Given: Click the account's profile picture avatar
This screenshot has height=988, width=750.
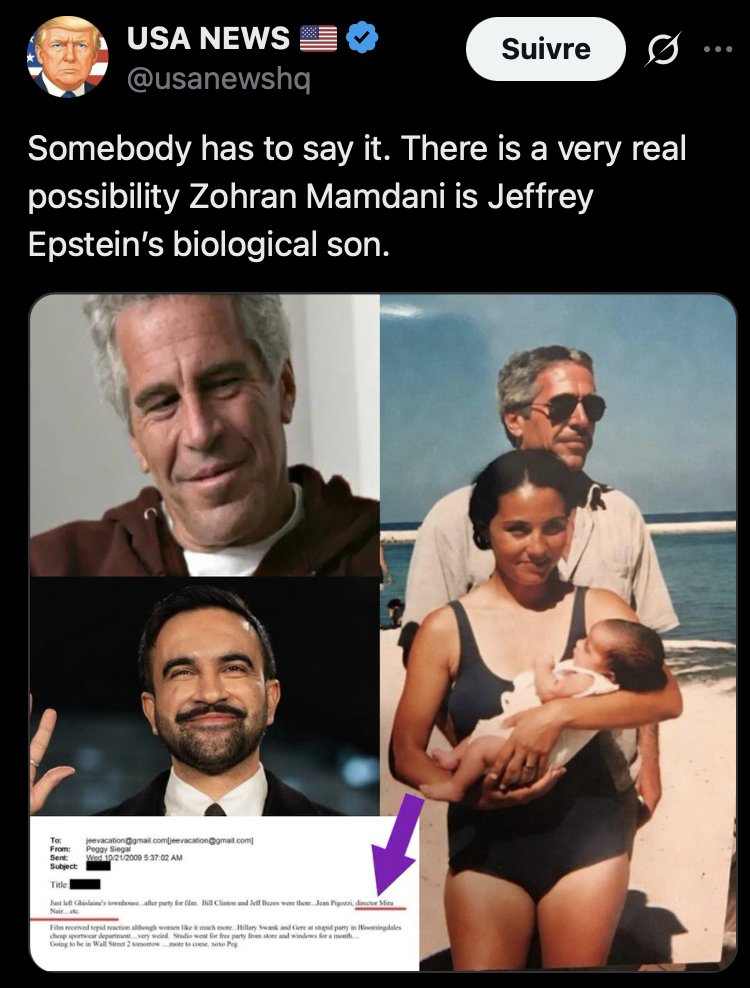Looking at the screenshot, I should (x=67, y=57).
